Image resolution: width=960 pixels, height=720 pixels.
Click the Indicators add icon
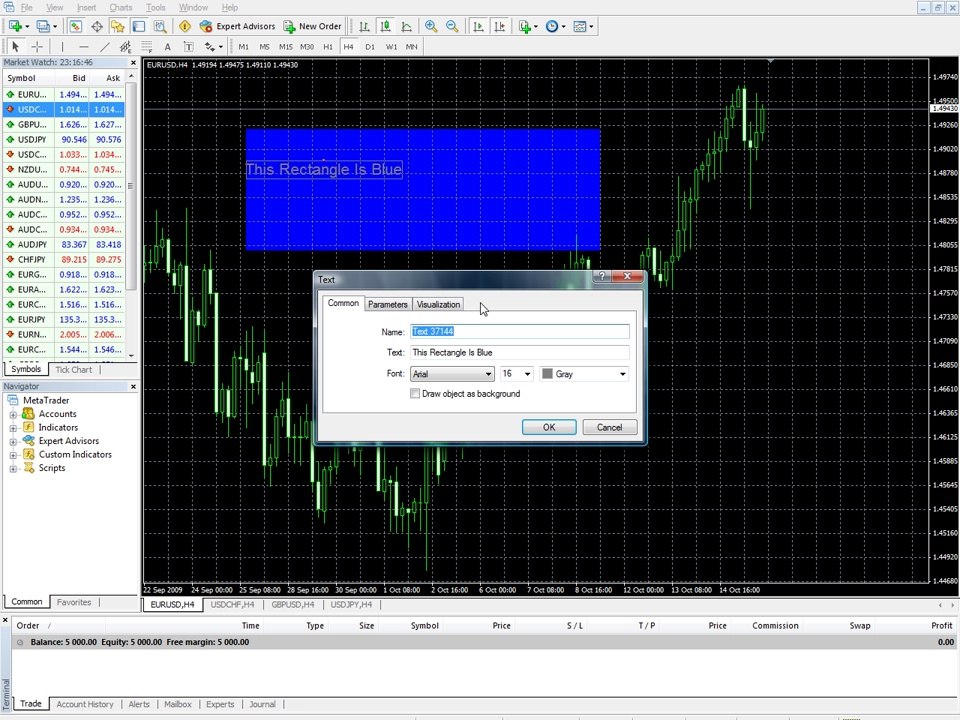pos(525,26)
